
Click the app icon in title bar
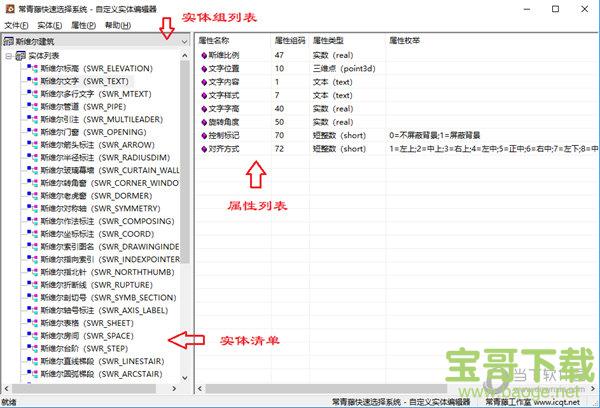10,8
